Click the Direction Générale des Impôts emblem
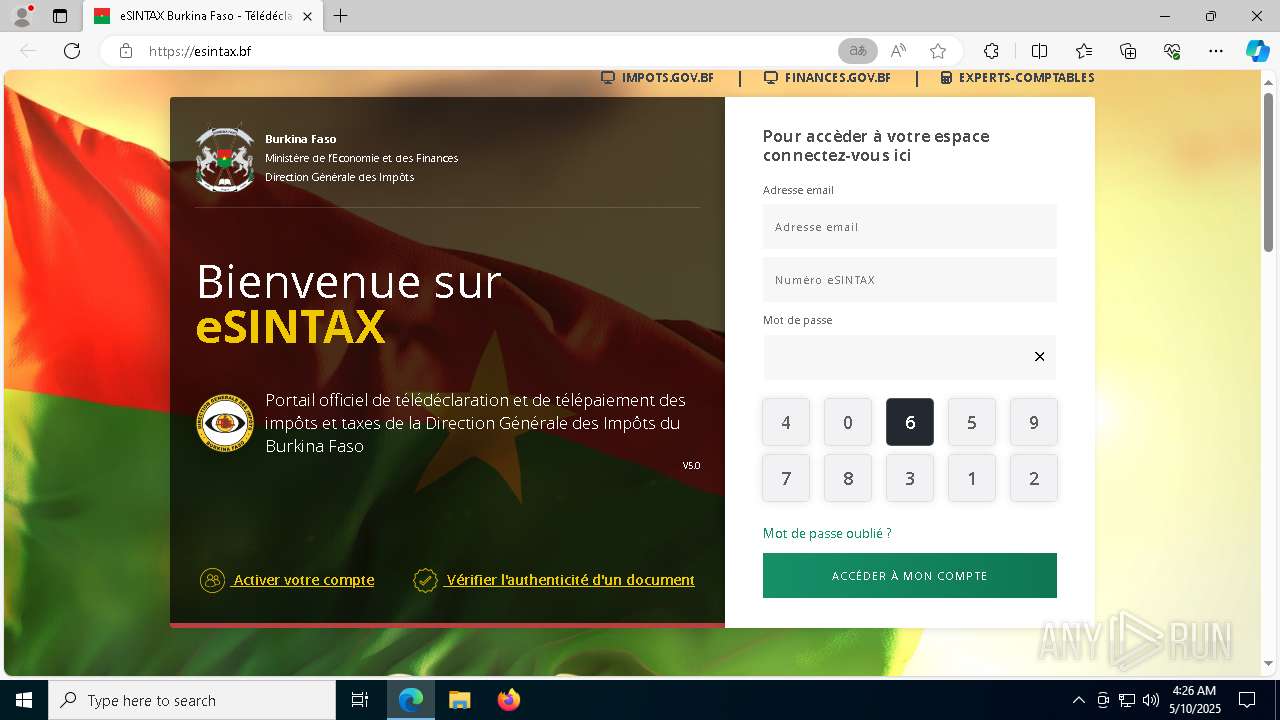Screen dimensions: 1280x720 coord(225,423)
